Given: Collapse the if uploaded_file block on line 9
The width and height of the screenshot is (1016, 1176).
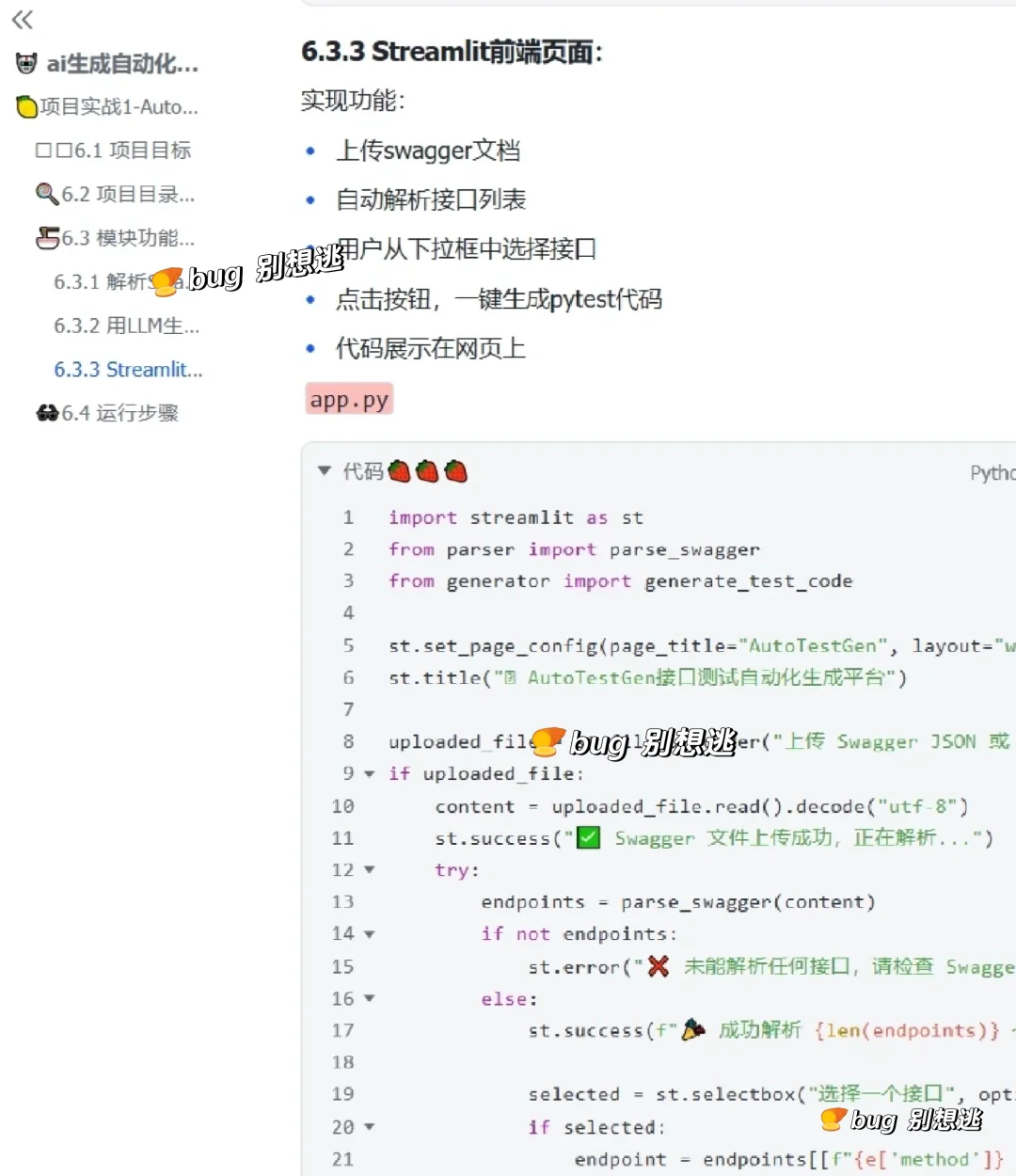Looking at the screenshot, I should (x=368, y=773).
